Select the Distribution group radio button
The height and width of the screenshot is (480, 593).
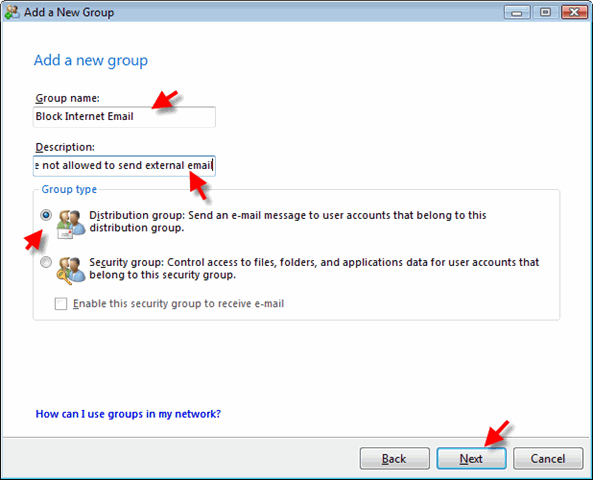click(46, 215)
